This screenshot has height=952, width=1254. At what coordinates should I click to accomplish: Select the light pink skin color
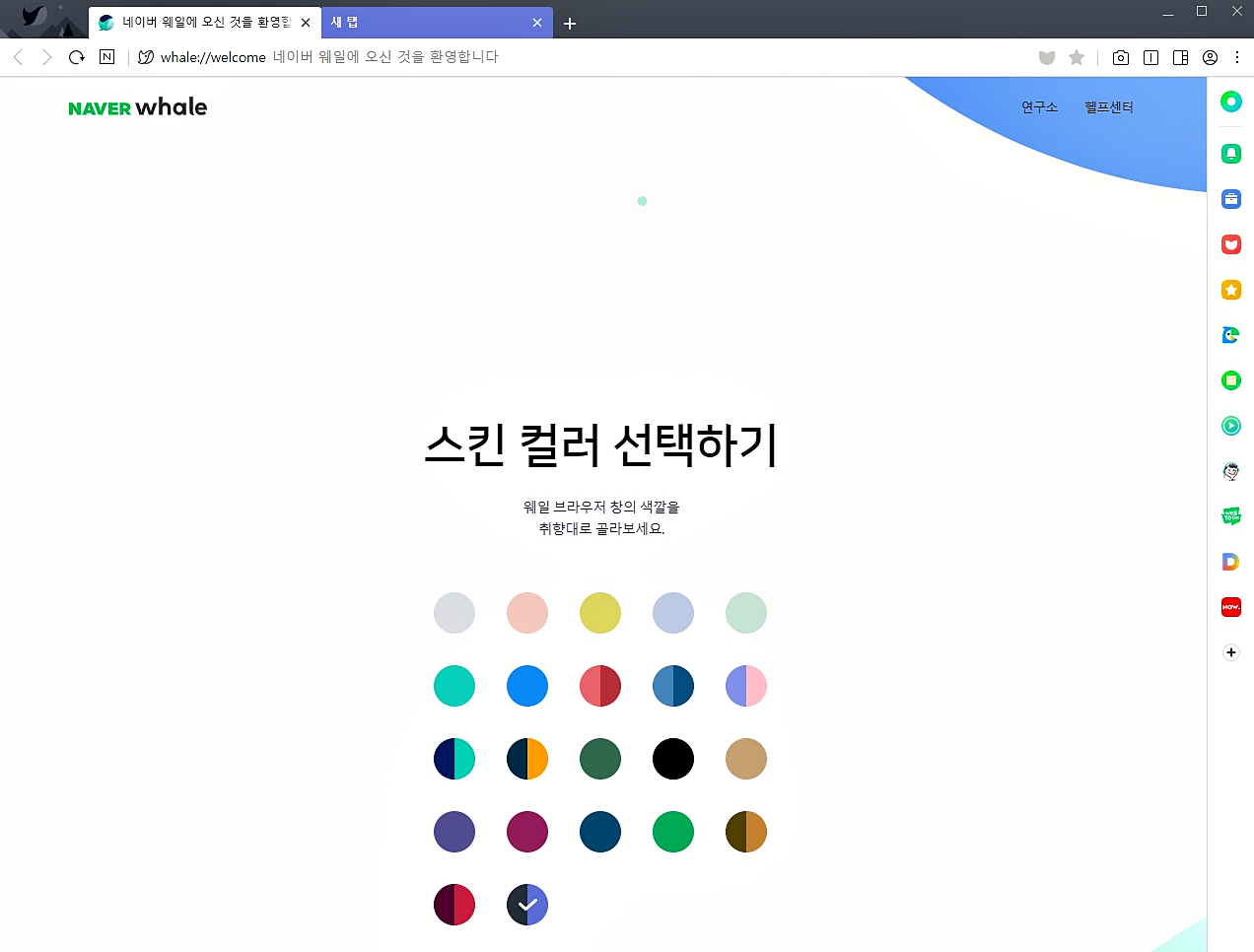point(527,613)
